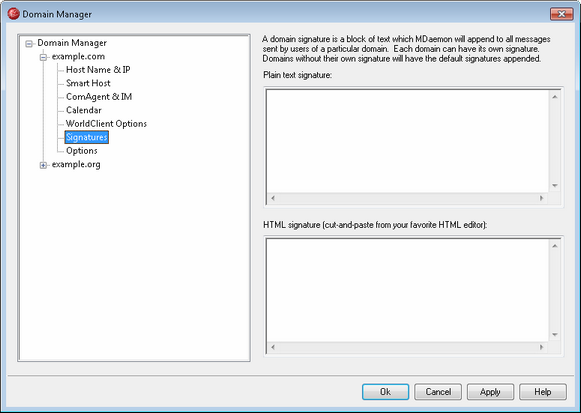This screenshot has height=413, width=581.
Task: Click the MDaemon icon in title bar
Action: pos(13,14)
